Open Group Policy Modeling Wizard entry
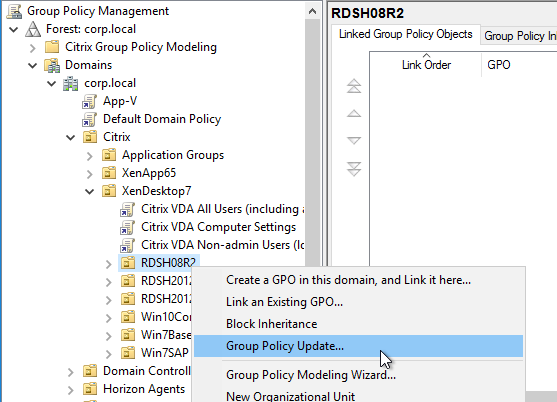 click(358, 375)
